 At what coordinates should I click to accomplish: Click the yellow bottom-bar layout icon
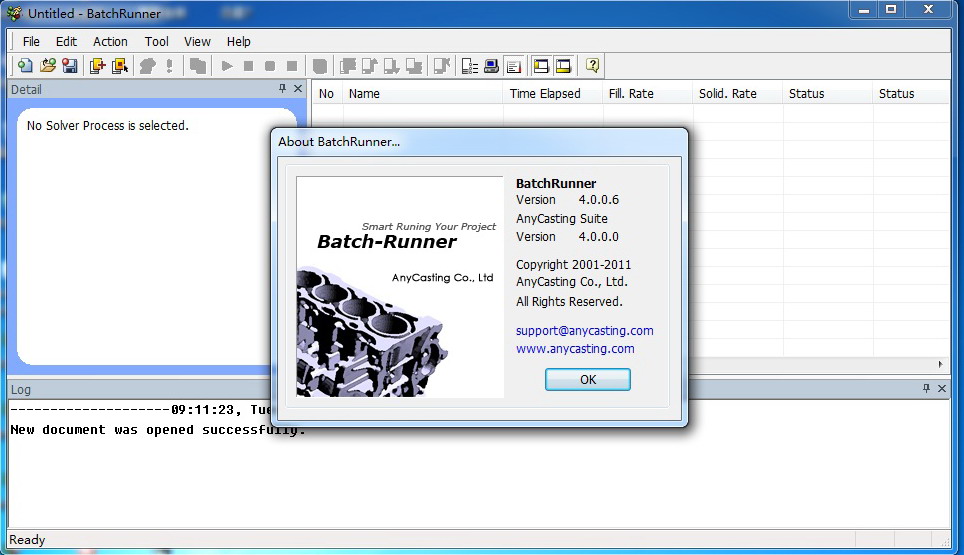click(x=563, y=66)
